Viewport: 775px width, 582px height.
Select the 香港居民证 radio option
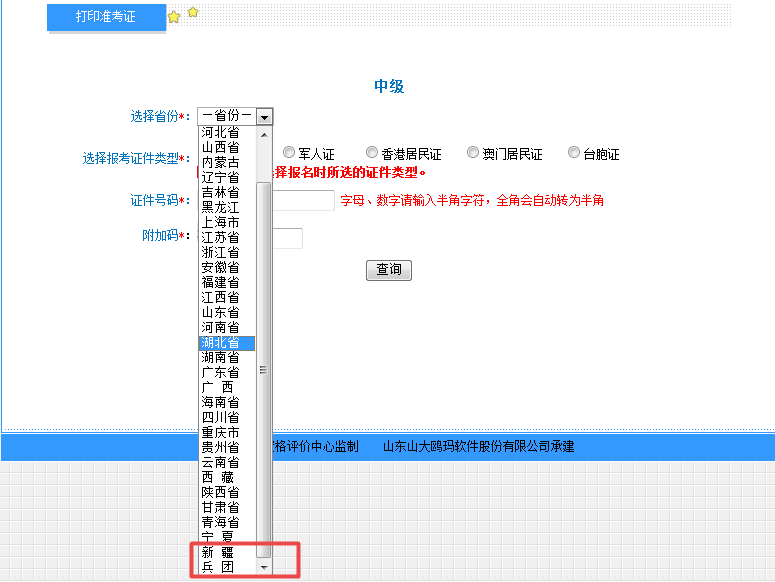click(372, 153)
